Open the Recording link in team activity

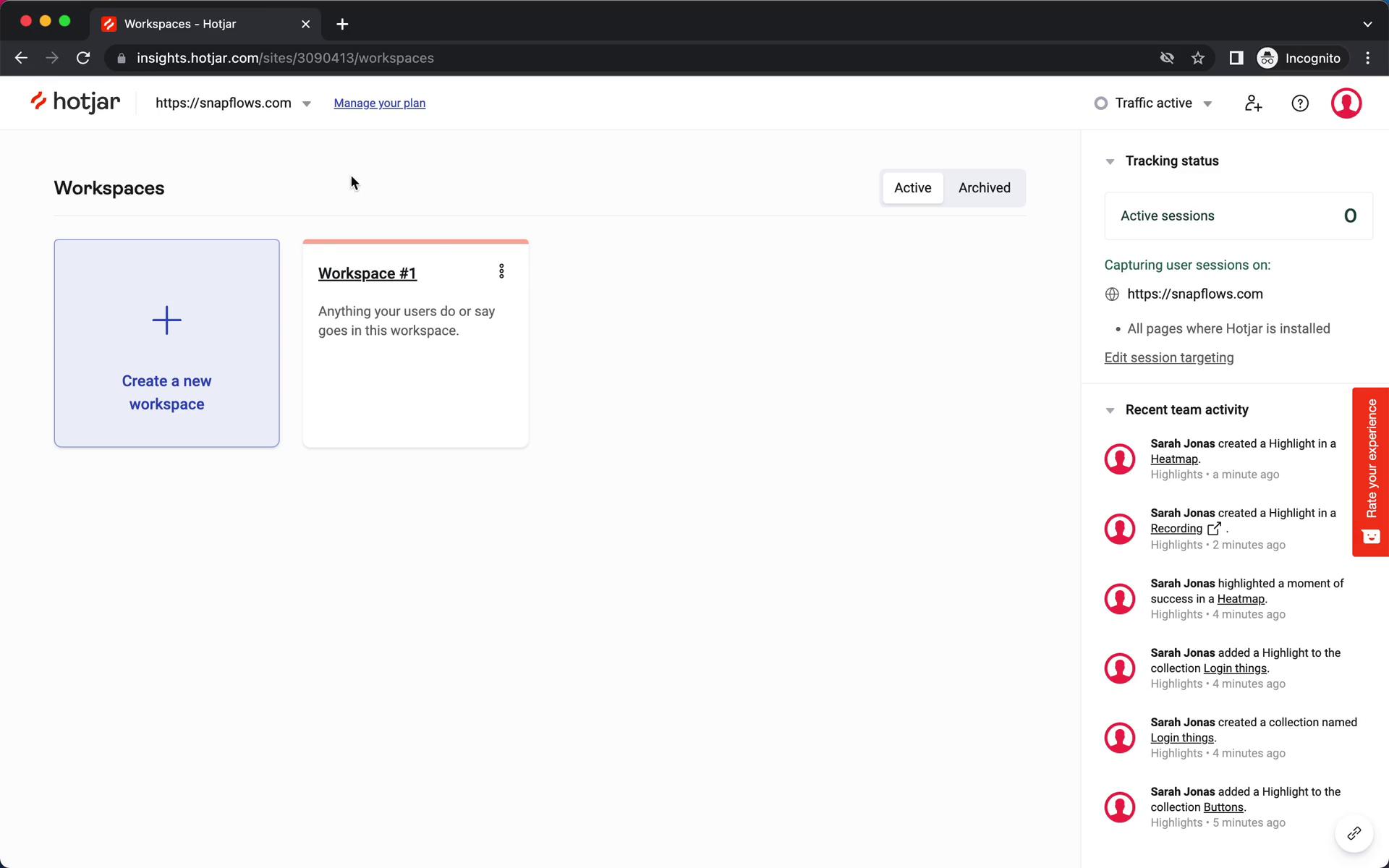(1176, 529)
